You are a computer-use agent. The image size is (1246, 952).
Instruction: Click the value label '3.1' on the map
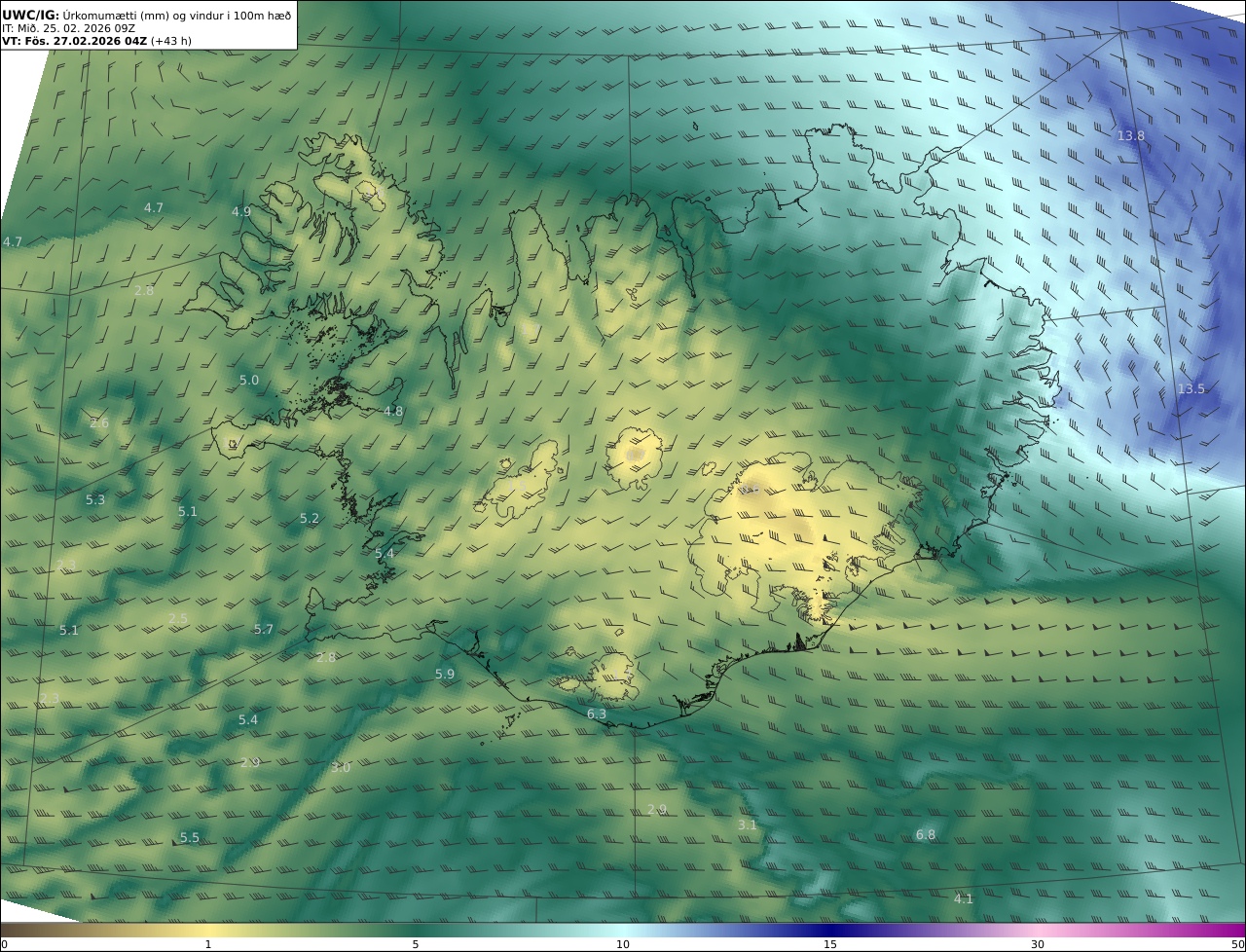(x=746, y=824)
